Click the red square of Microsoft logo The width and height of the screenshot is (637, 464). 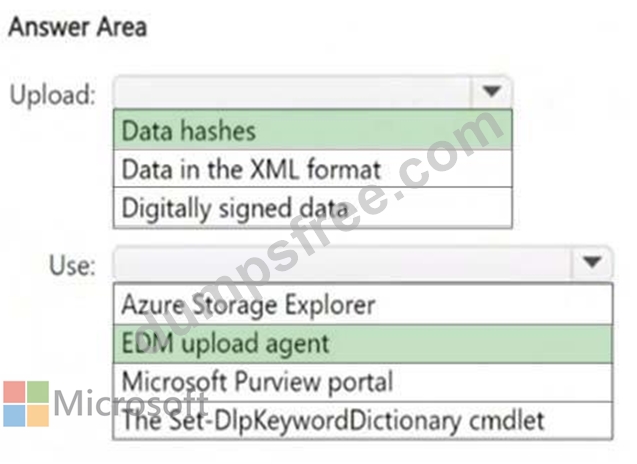pyautogui.click(x=14, y=392)
